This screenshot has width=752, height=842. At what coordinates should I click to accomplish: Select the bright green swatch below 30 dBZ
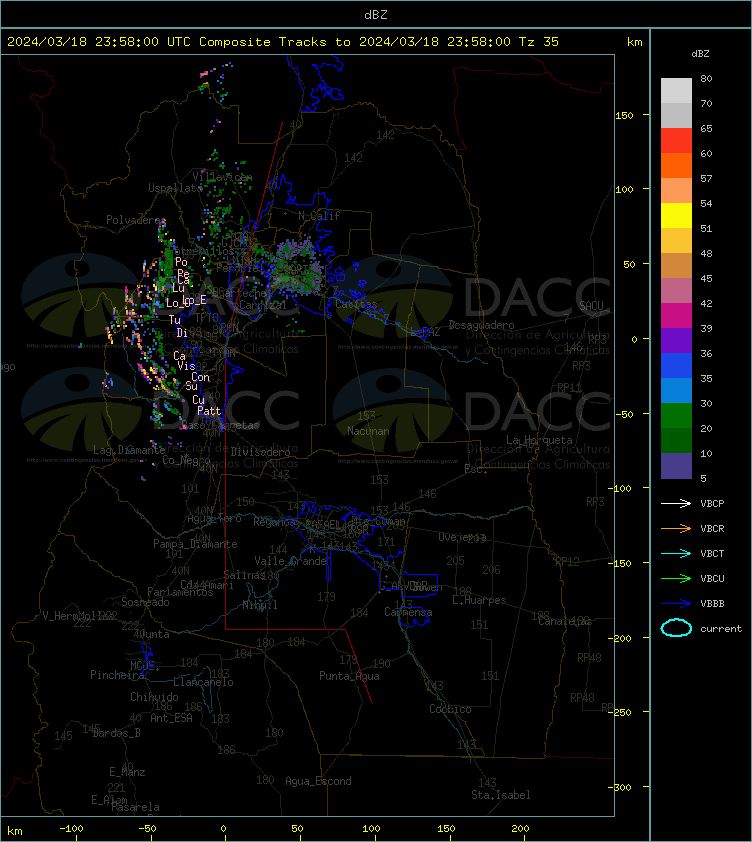(x=676, y=415)
